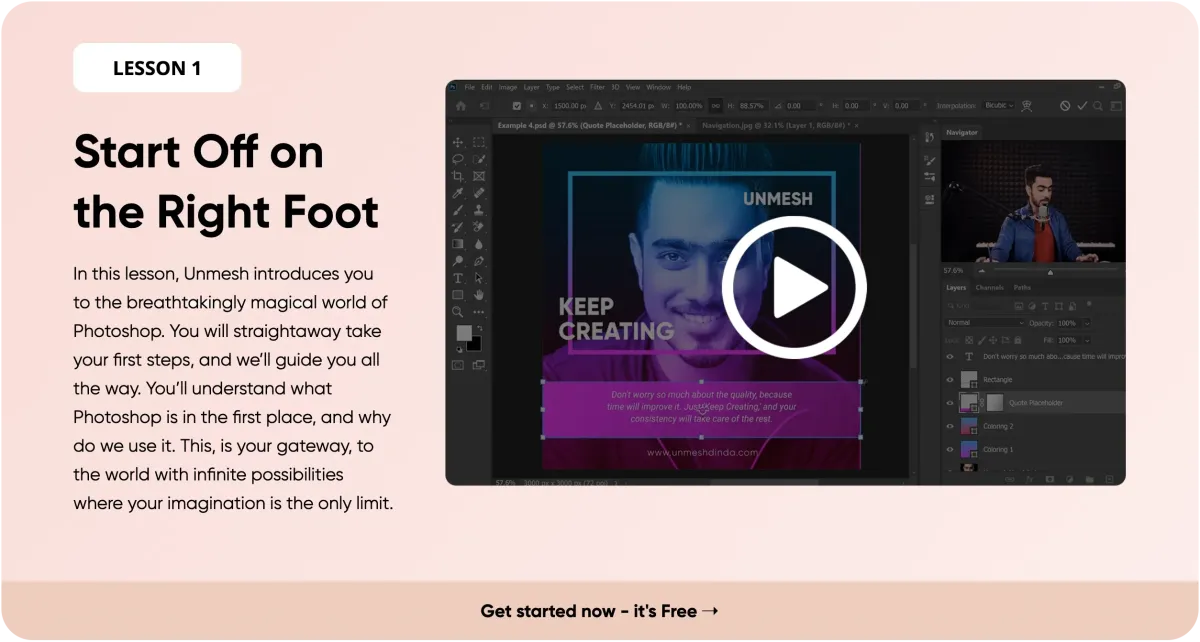This screenshot has width=1200, height=642.
Task: Hide the Rectangle layer
Action: [950, 380]
